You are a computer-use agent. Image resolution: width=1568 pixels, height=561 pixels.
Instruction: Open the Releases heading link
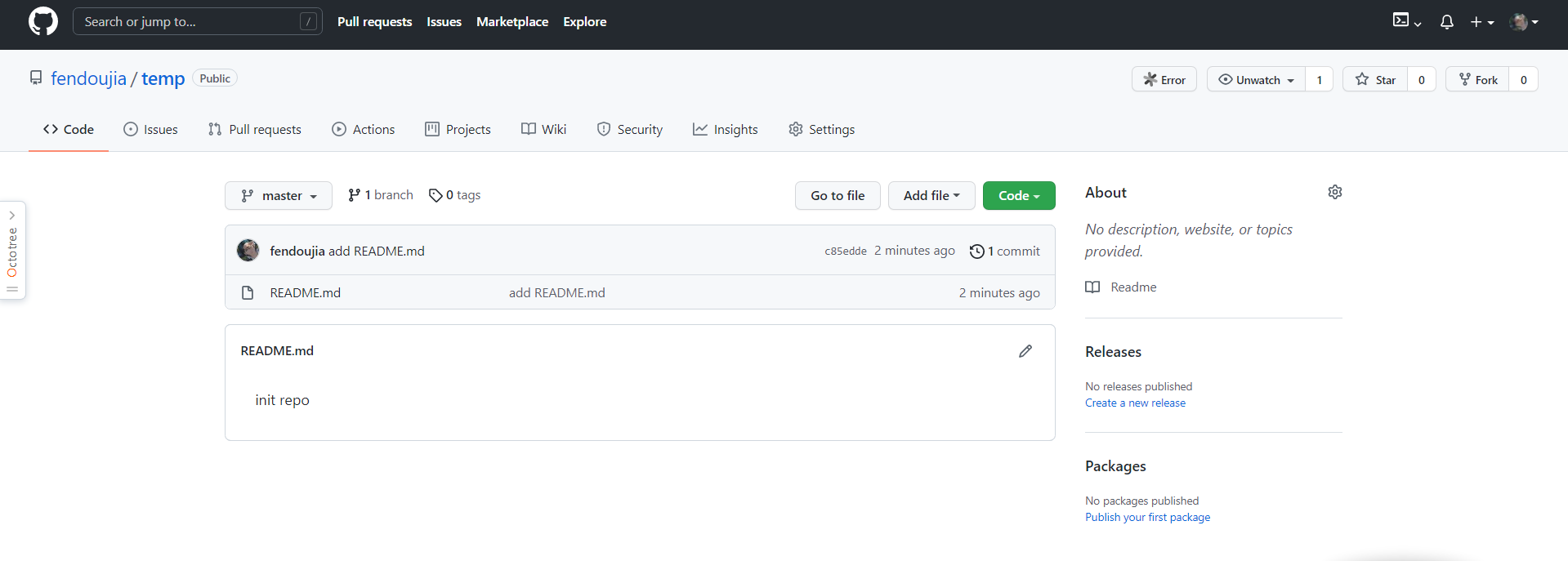tap(1113, 351)
